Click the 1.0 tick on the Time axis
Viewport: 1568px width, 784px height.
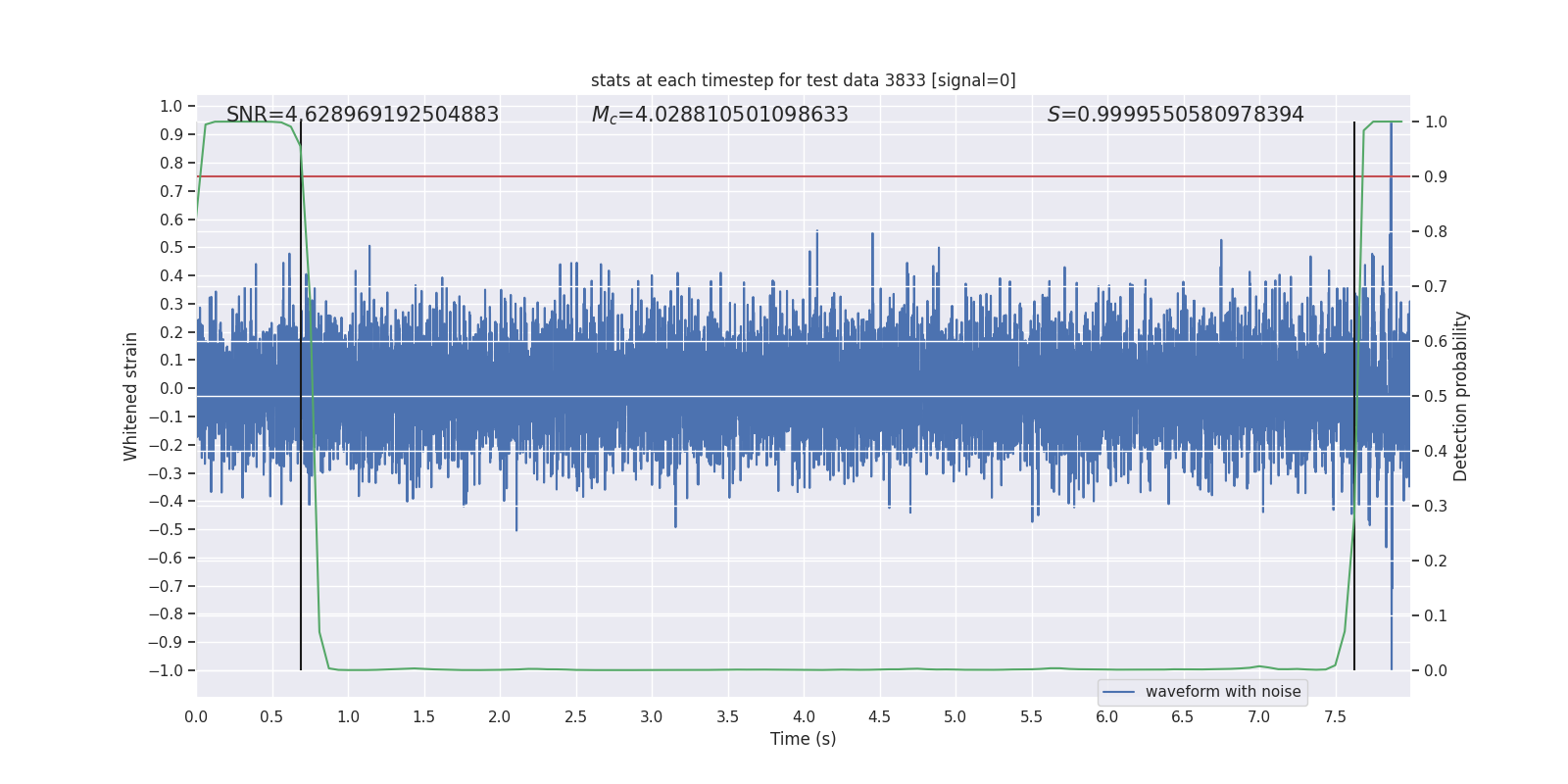pos(348,716)
